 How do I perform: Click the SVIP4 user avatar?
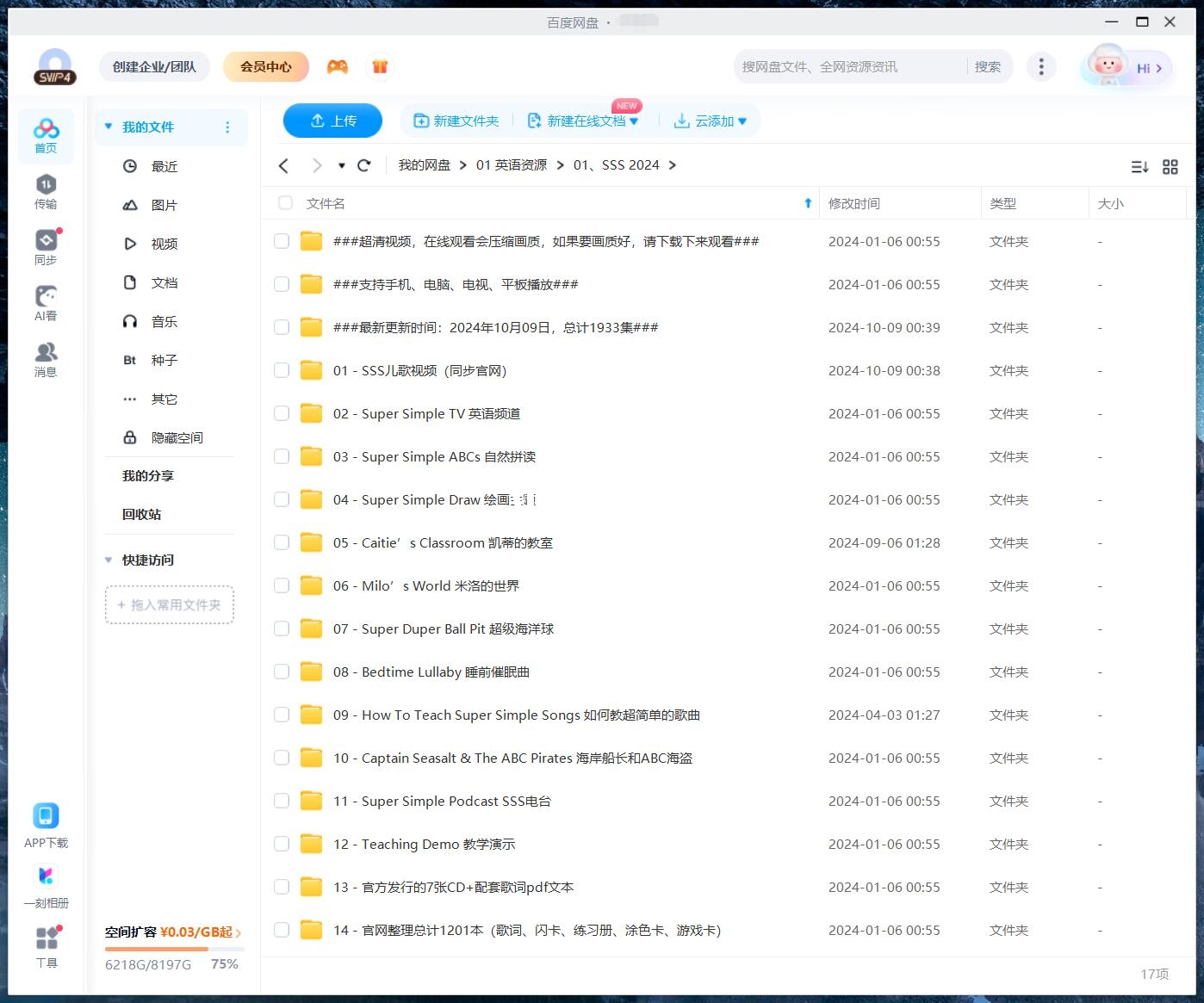click(55, 66)
